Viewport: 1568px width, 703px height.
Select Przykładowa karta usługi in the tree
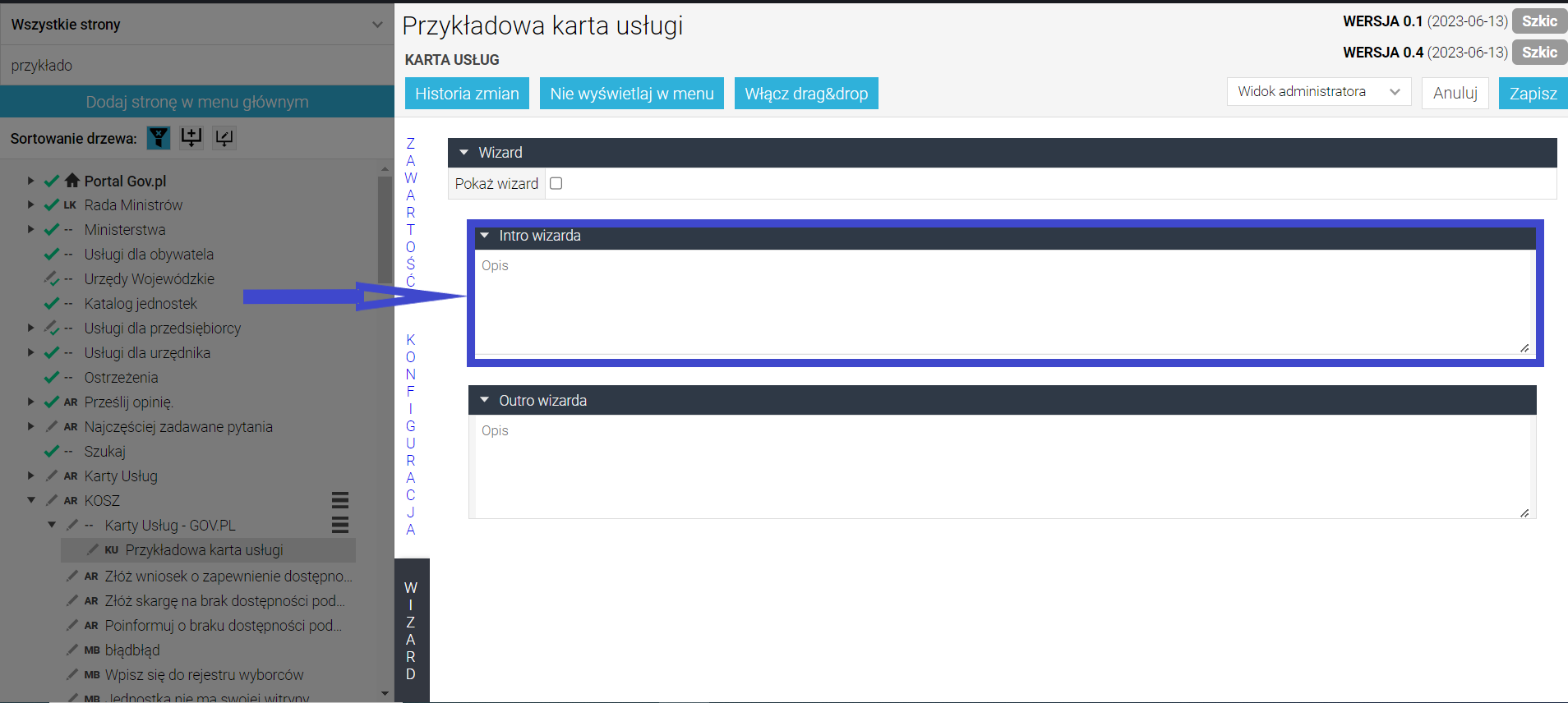coord(205,549)
